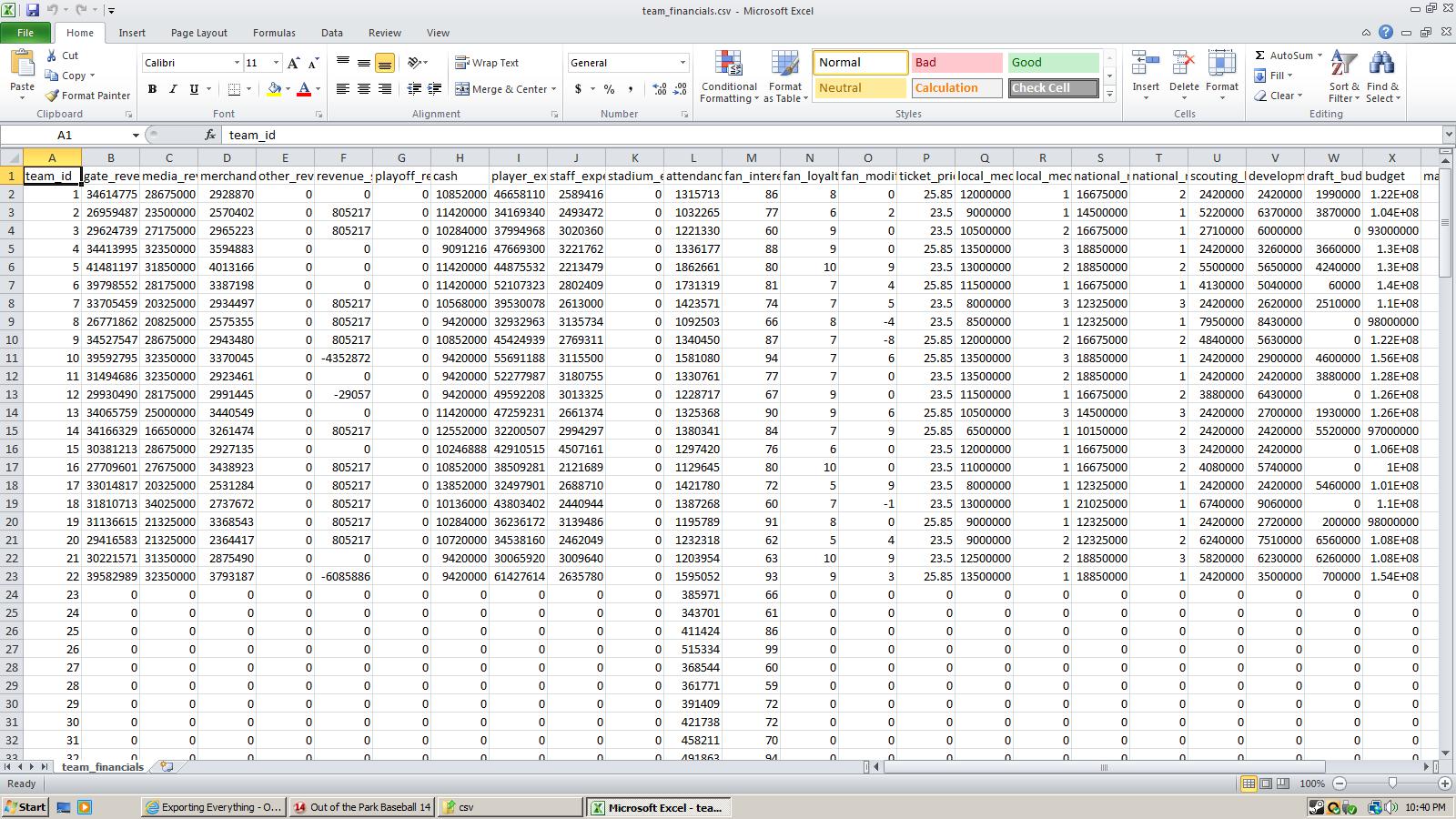Open Conditional Formatting menu
The image size is (1456, 819).
[729, 77]
